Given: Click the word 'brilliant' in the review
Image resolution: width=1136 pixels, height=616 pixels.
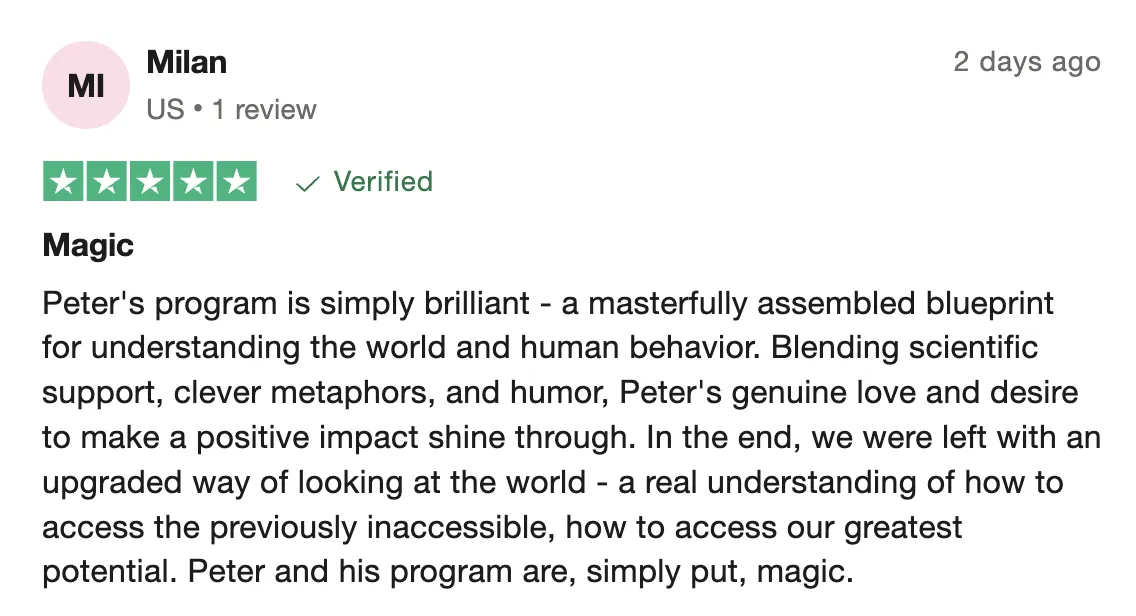Looking at the screenshot, I should click(x=477, y=304).
